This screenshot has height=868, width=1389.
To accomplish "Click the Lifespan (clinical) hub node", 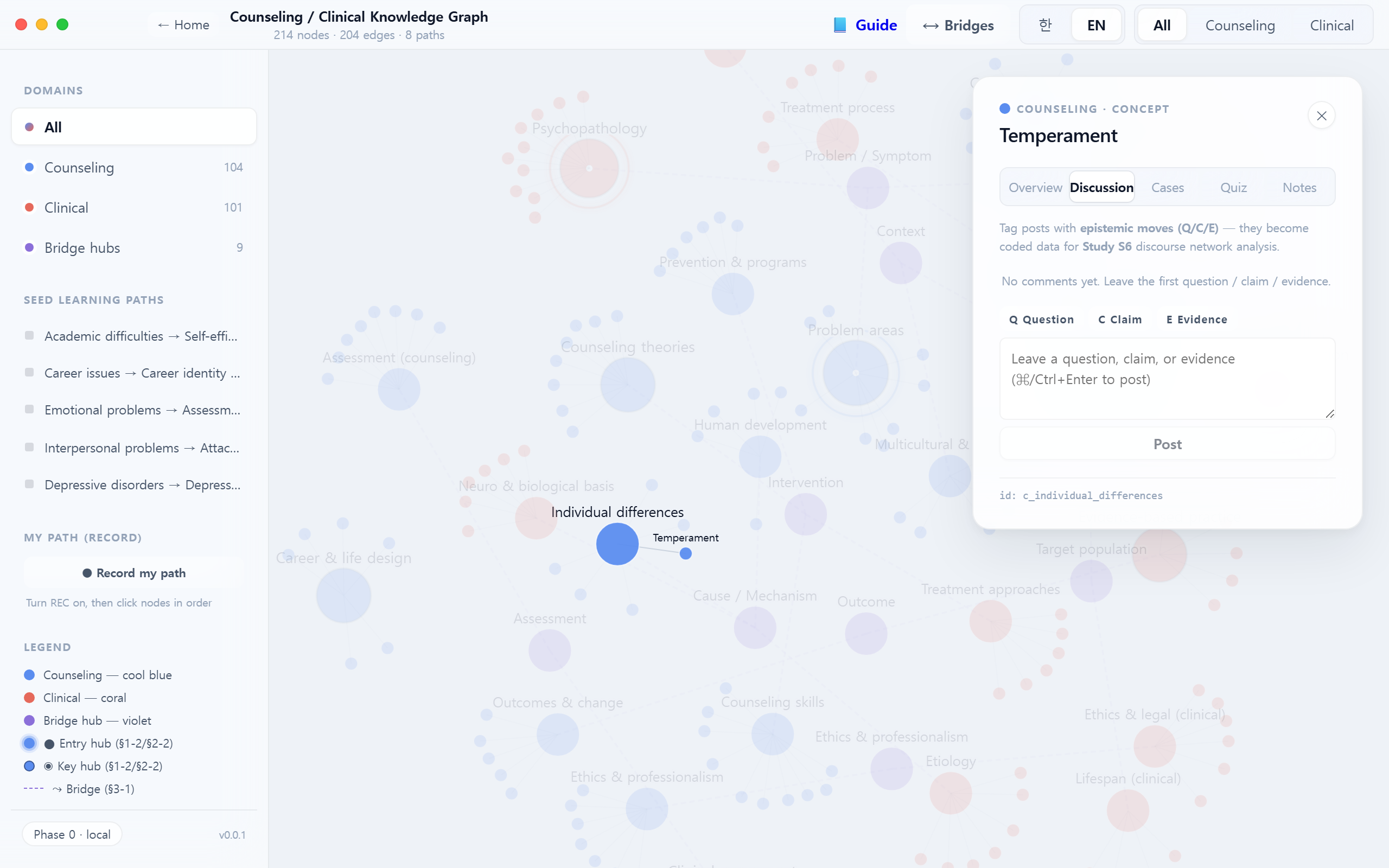I will [x=1127, y=810].
